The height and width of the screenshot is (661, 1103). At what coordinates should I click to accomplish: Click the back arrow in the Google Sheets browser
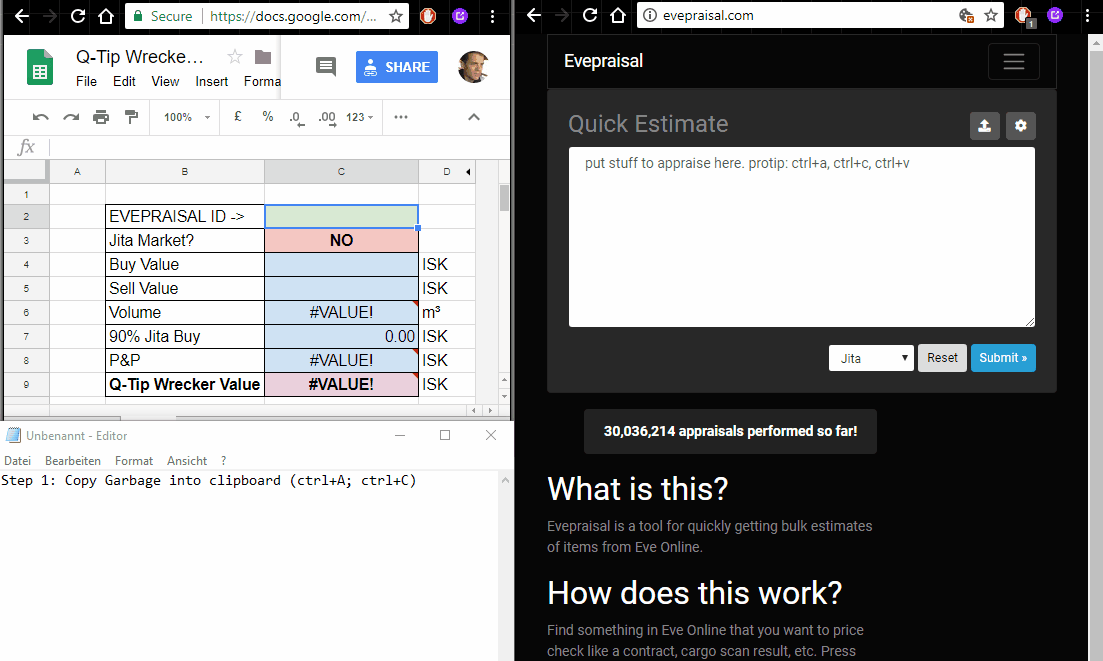[22, 15]
